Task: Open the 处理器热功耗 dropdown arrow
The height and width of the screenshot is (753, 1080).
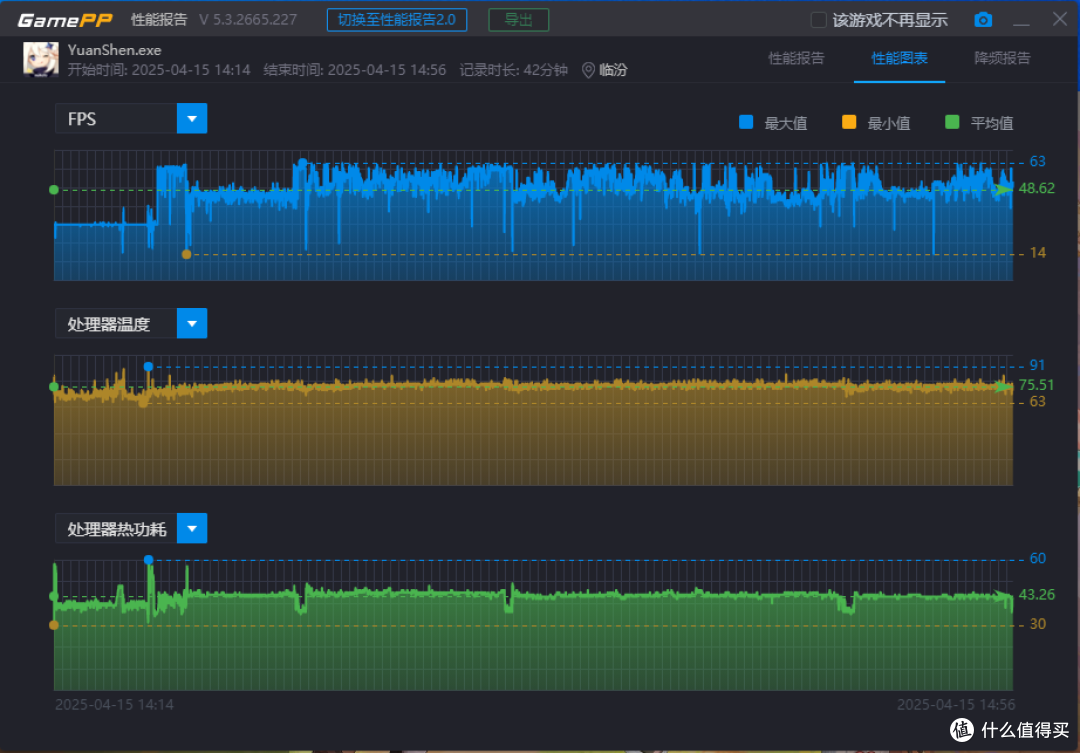Action: click(192, 528)
